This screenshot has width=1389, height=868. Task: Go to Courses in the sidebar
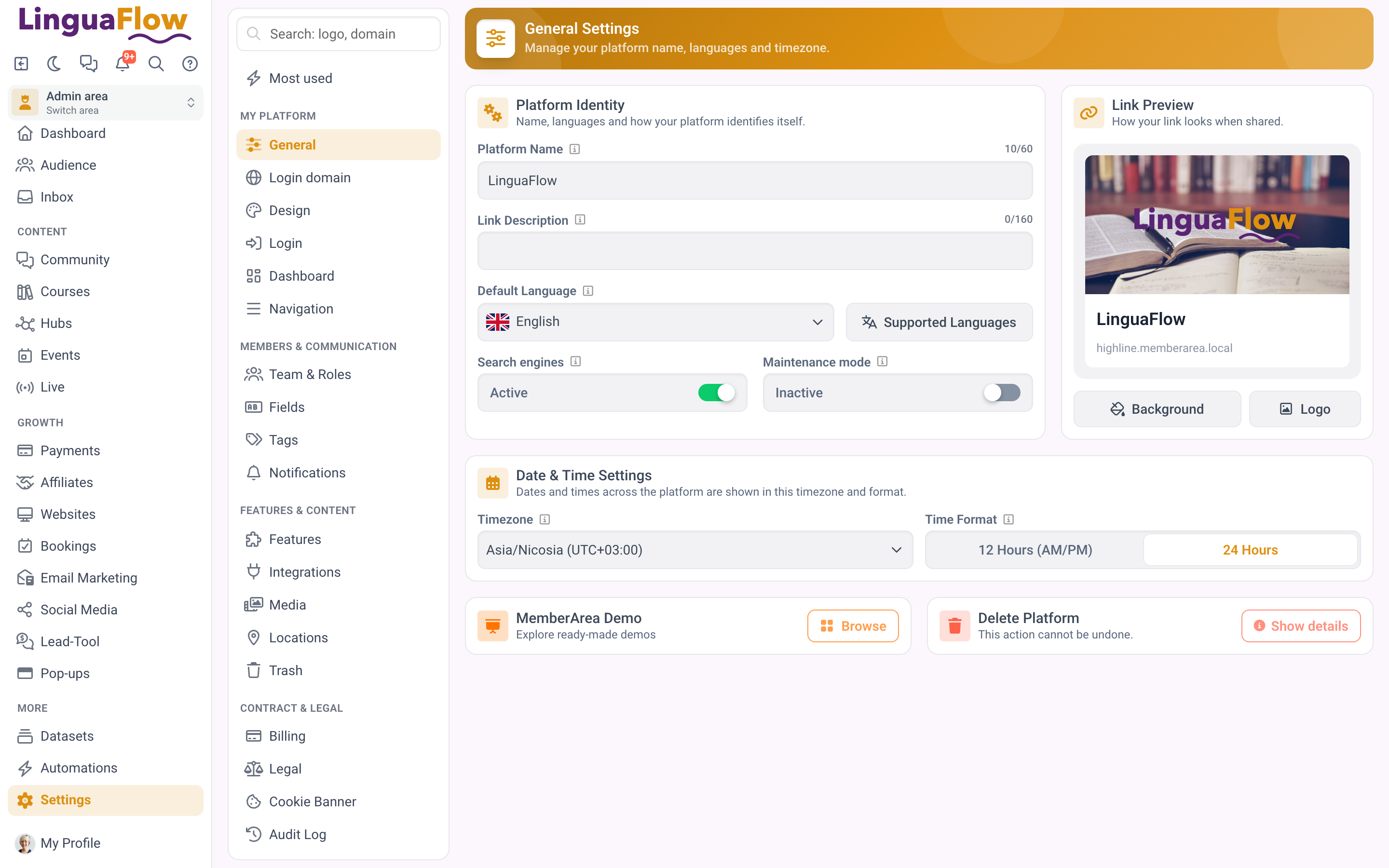pos(106,292)
